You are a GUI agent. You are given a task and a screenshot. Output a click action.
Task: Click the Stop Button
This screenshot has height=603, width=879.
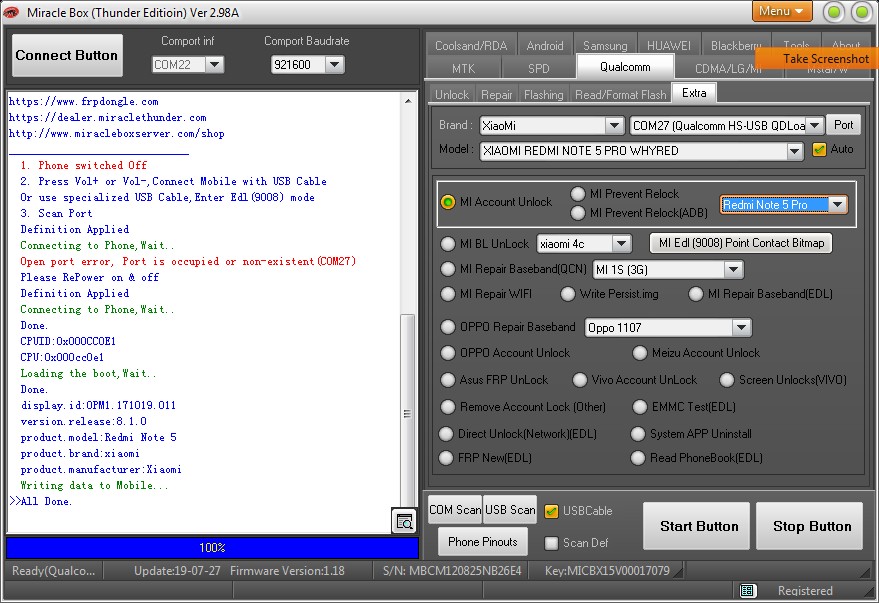[809, 526]
